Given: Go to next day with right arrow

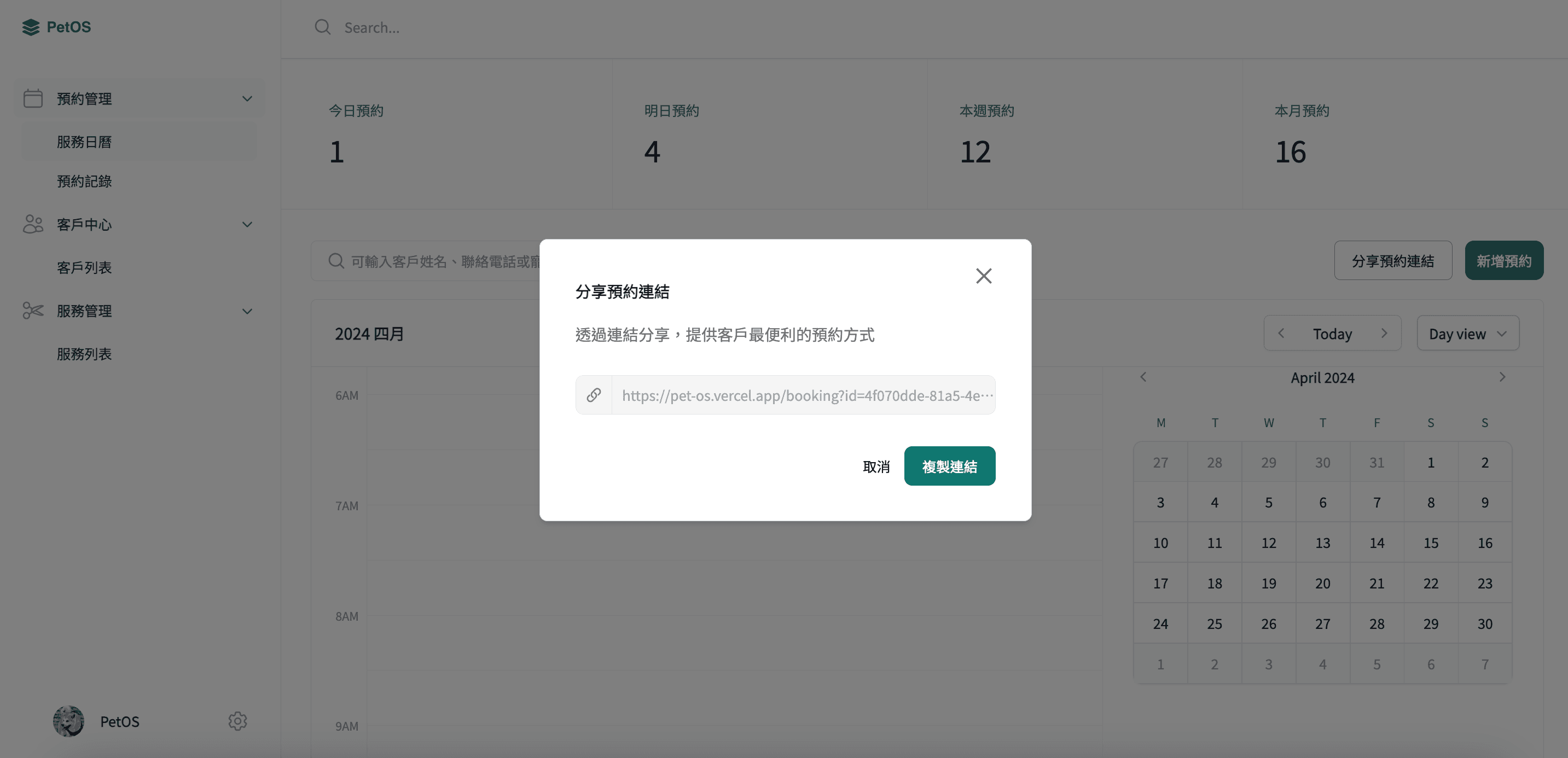Looking at the screenshot, I should pyautogui.click(x=1384, y=334).
